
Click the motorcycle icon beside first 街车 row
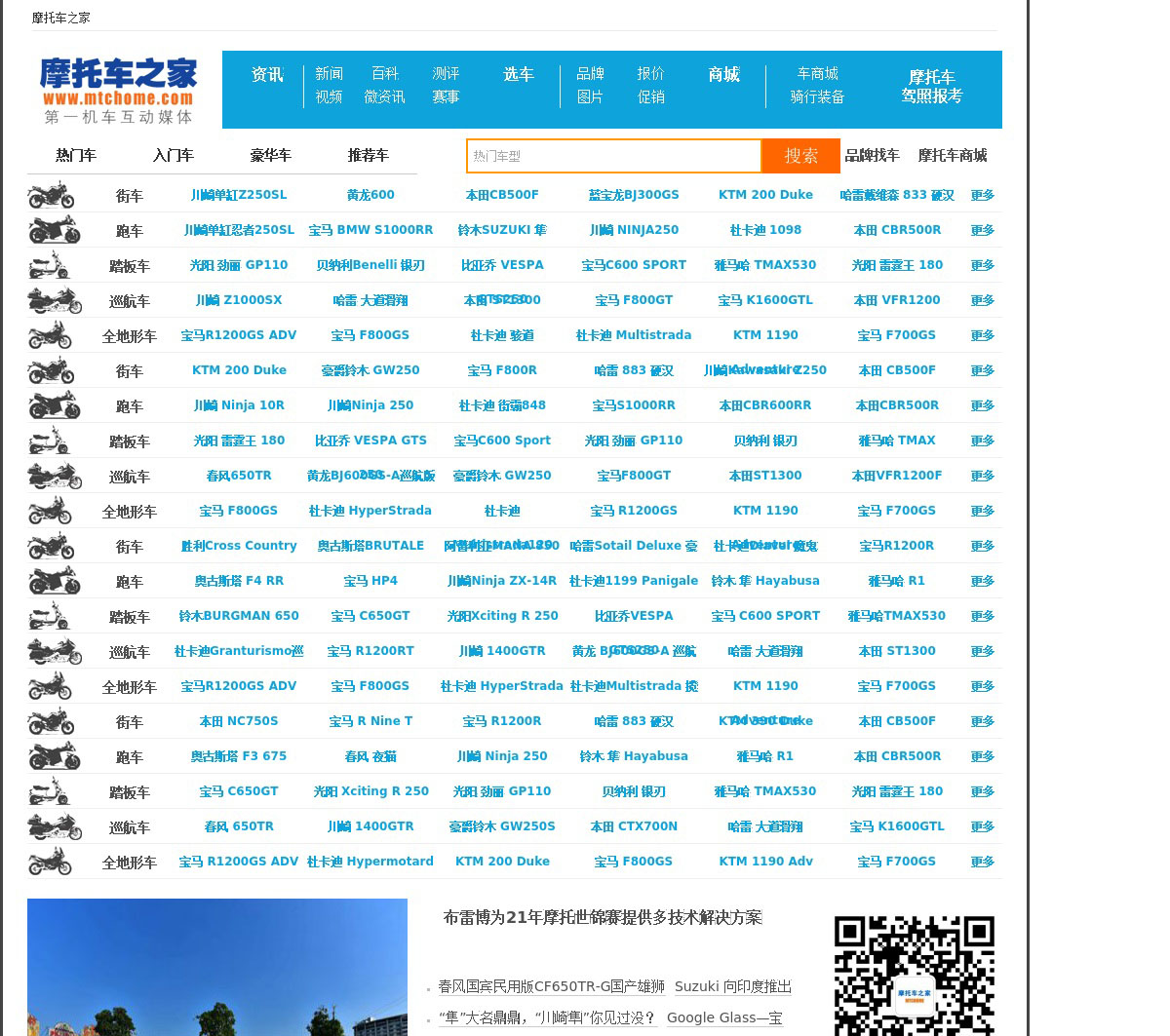pyautogui.click(x=52, y=195)
